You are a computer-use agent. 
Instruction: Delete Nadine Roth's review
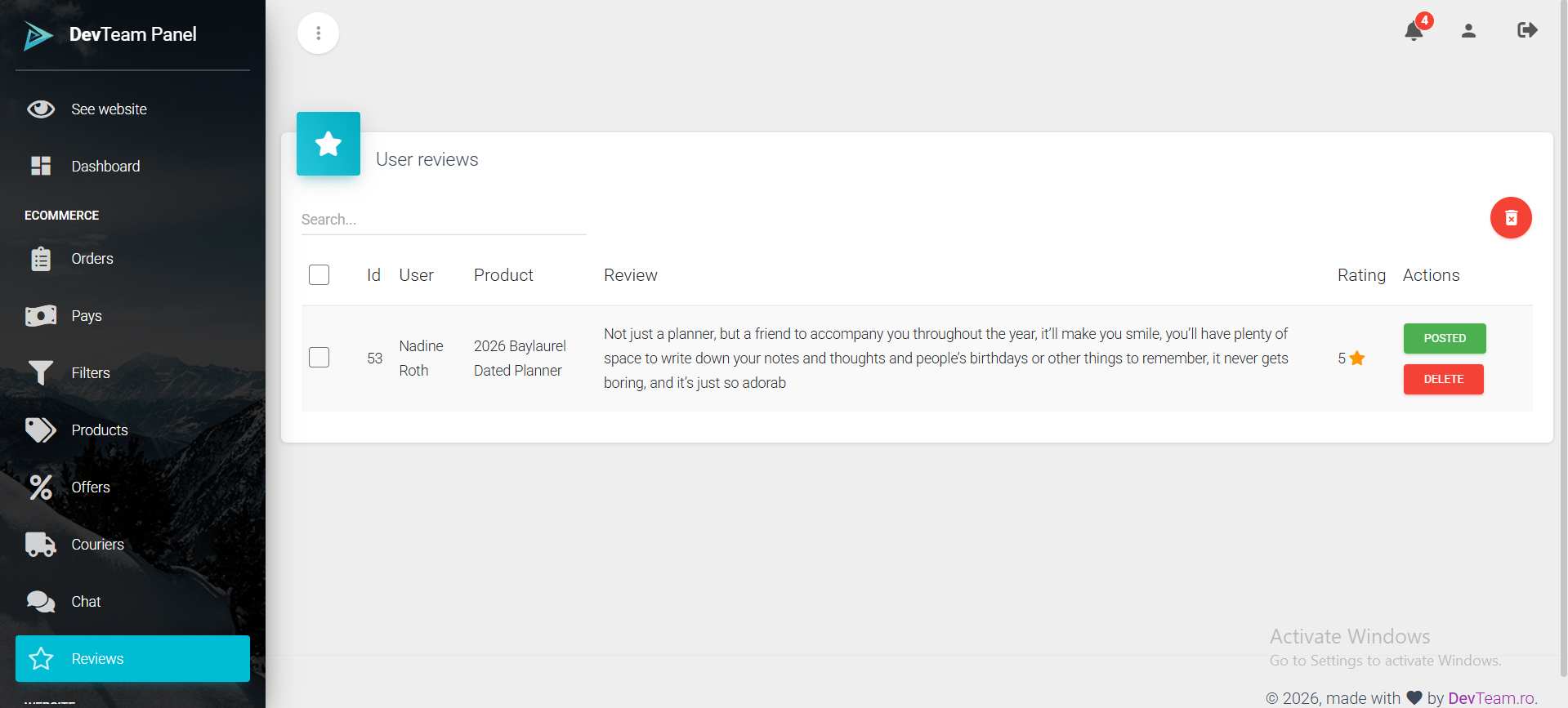tap(1443, 379)
